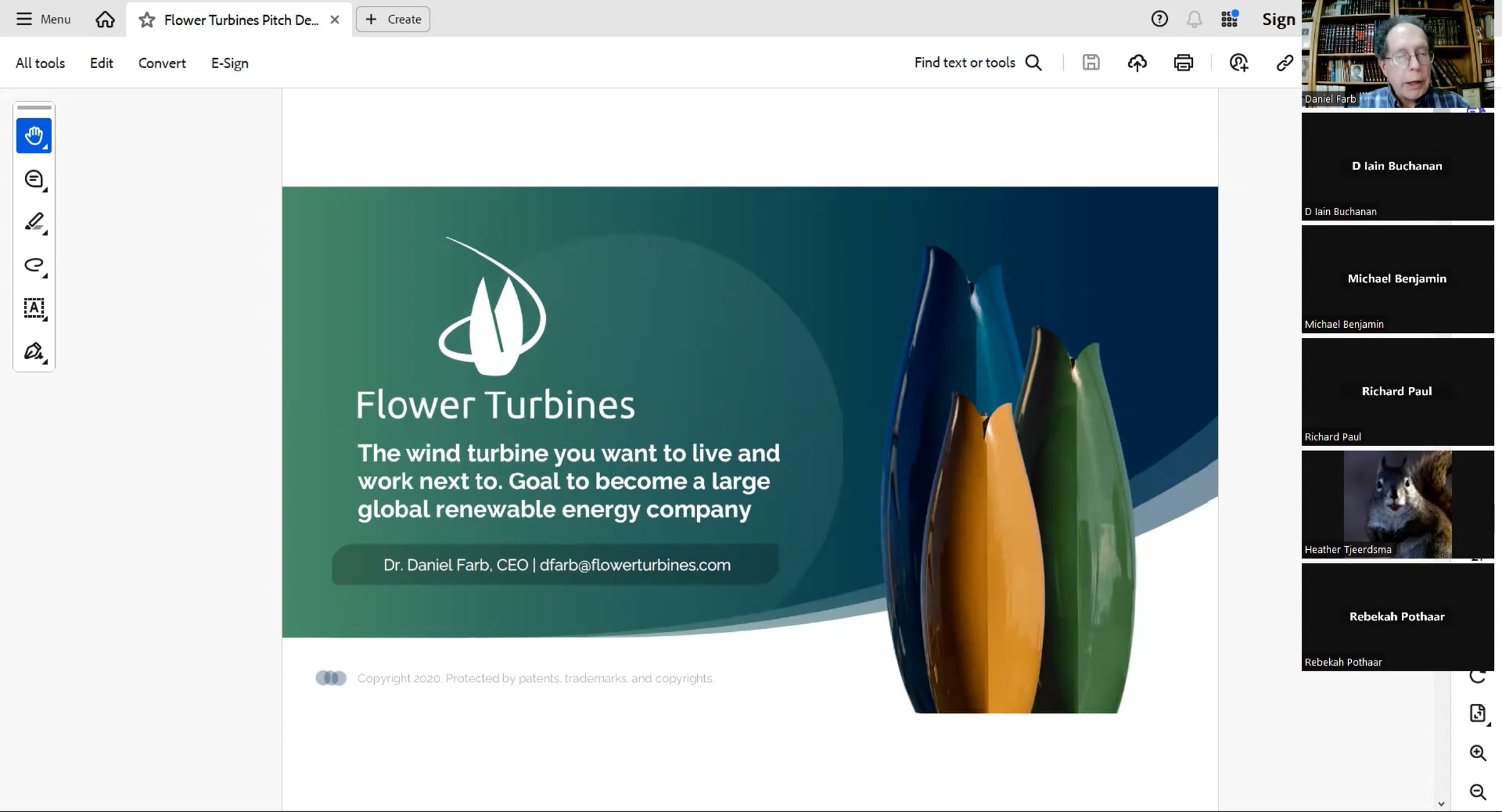Select the Highlight tool
Image resolution: width=1502 pixels, height=812 pixels.
34,222
